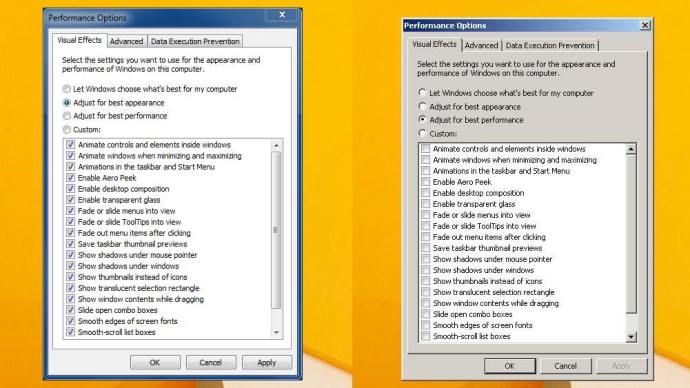Uncheck Enable desktop composition in left dialog
This screenshot has height=388, width=690.
click(70, 188)
